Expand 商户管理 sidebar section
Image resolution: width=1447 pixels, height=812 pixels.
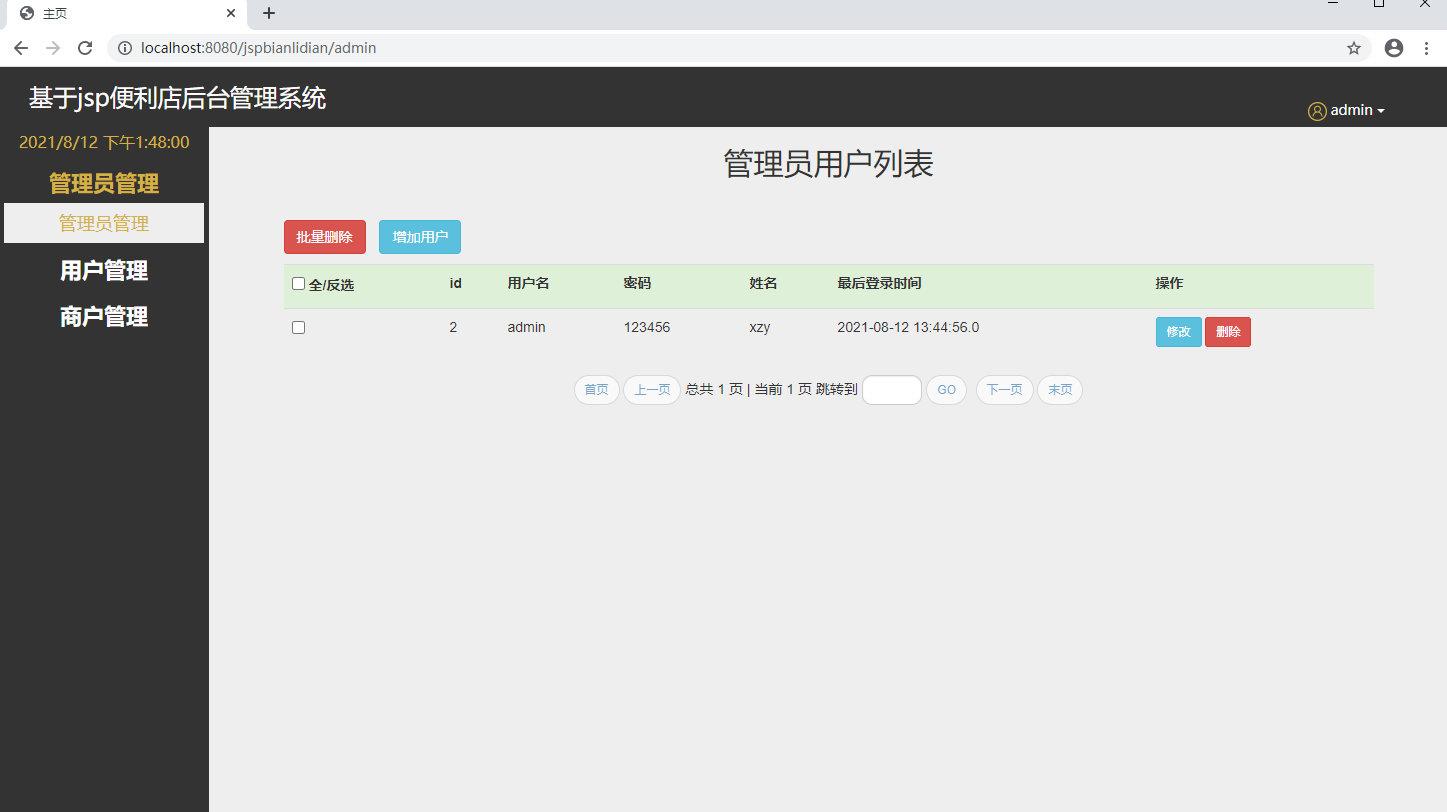[x=104, y=317]
